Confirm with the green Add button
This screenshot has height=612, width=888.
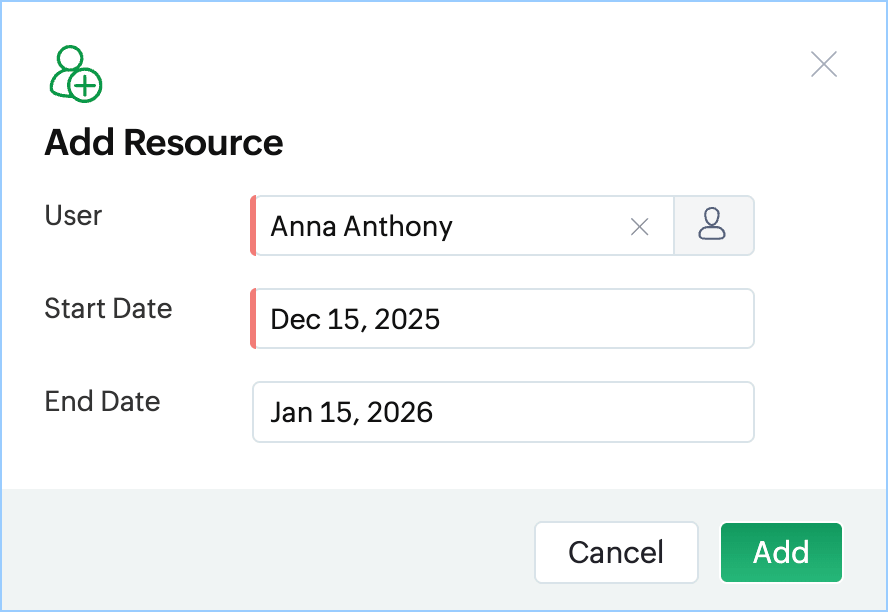[781, 552]
